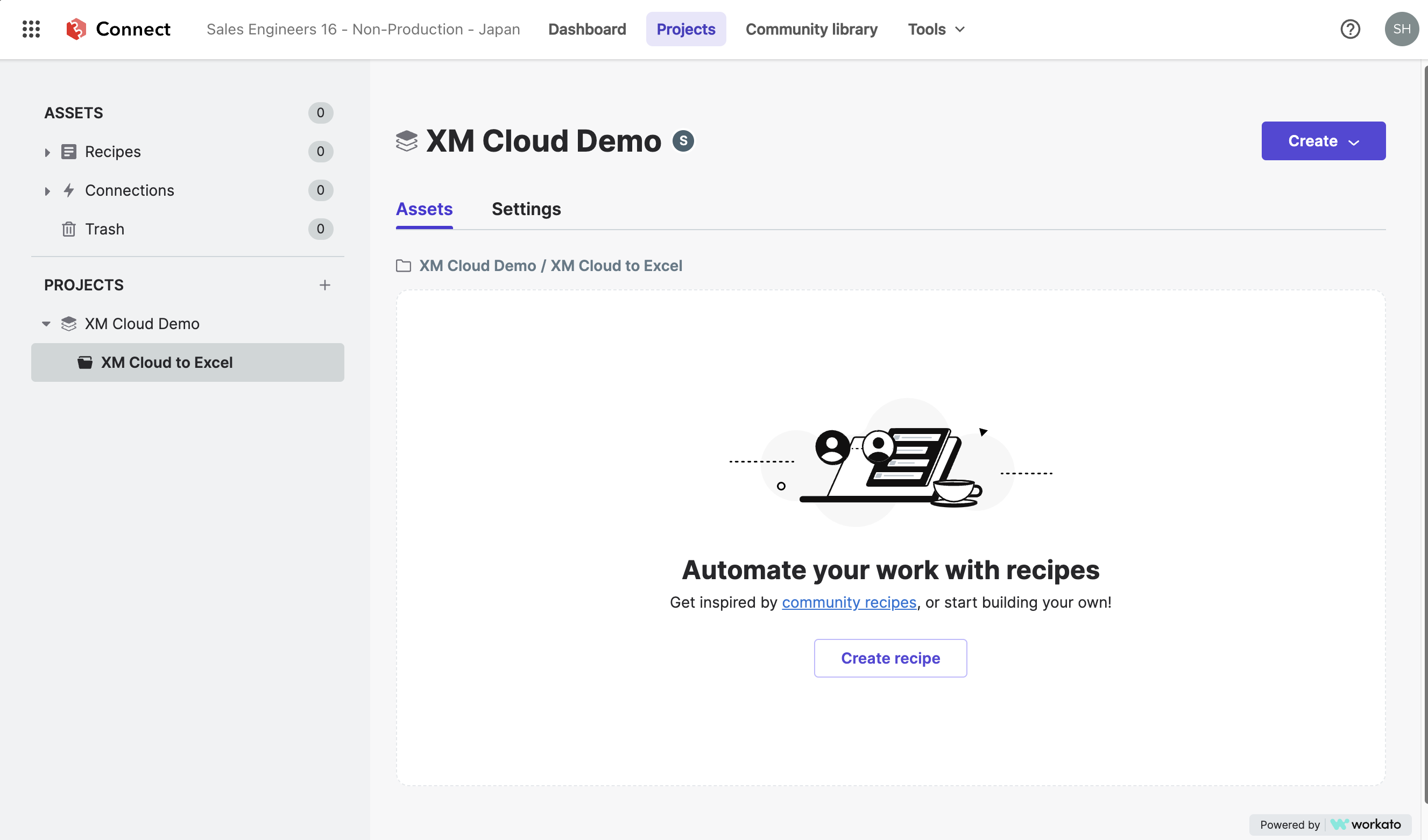Select the XM Cloud to Excel folder row
The height and width of the screenshot is (840, 1428).
[x=188, y=362]
